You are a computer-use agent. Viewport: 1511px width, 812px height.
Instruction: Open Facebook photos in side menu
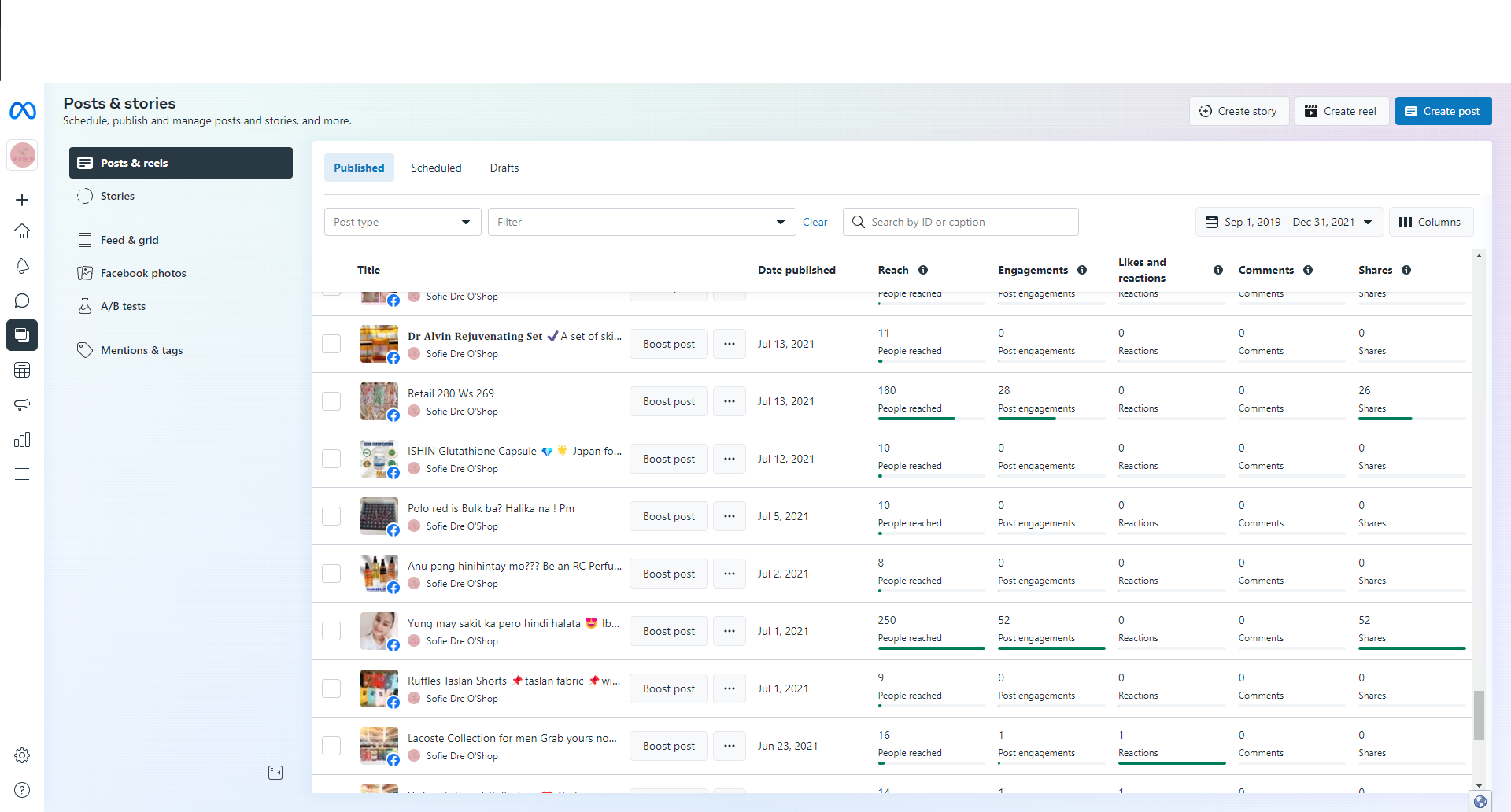[181, 273]
